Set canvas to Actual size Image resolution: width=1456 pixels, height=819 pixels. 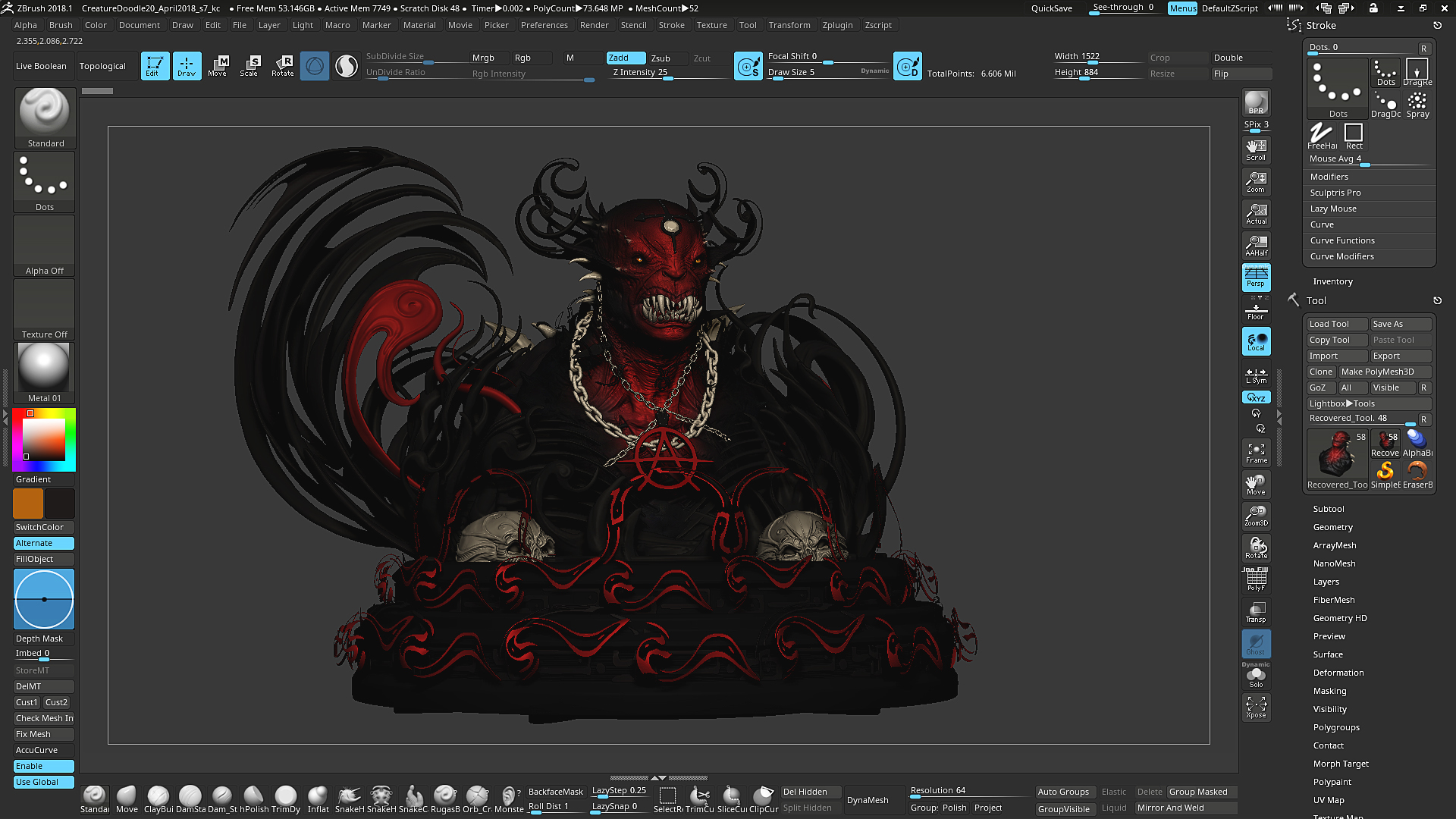tap(1256, 213)
